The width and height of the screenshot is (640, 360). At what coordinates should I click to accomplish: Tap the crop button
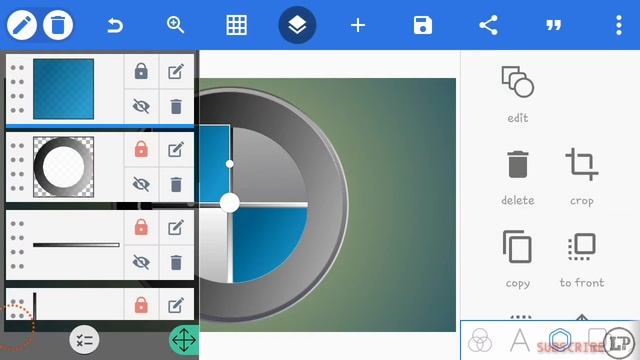[582, 178]
